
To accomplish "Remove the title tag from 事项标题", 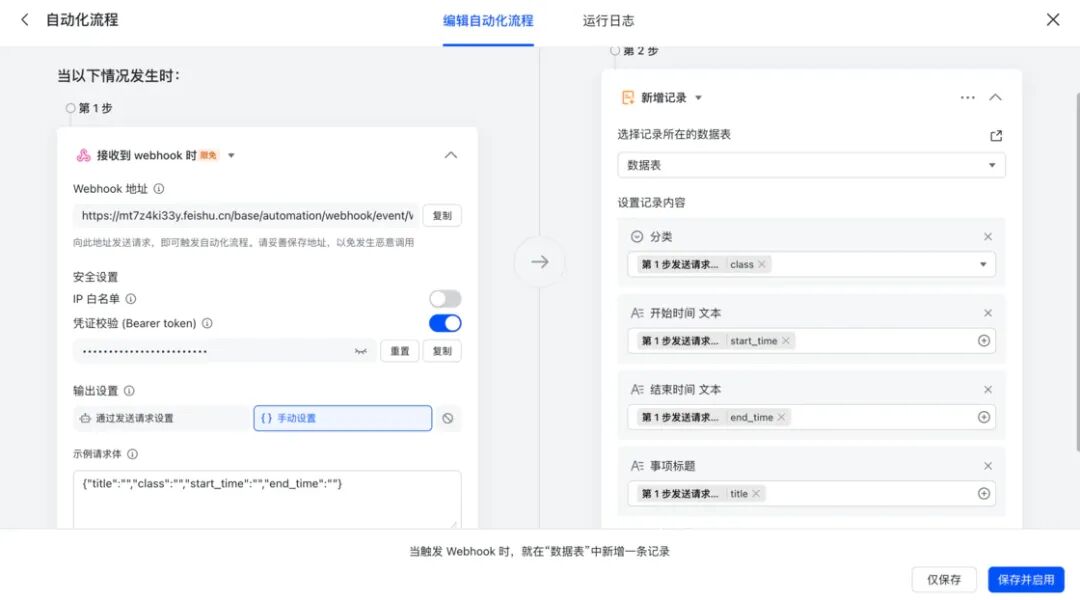I will point(756,494).
